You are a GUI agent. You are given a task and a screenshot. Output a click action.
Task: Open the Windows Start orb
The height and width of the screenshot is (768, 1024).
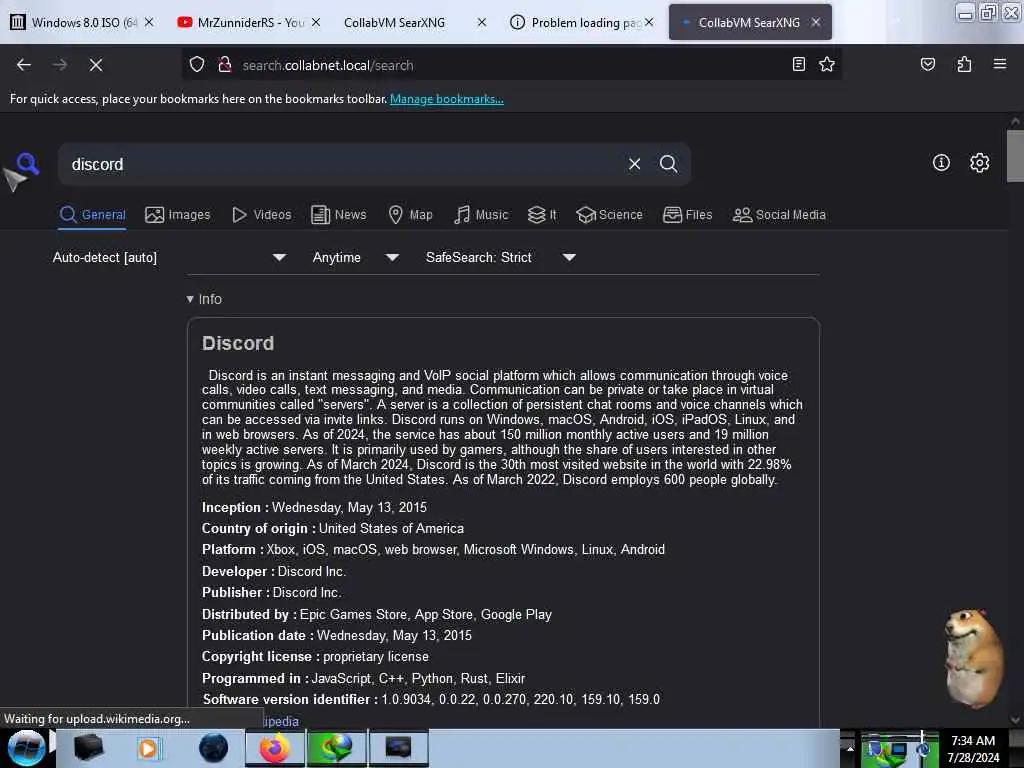pyautogui.click(x=26, y=748)
